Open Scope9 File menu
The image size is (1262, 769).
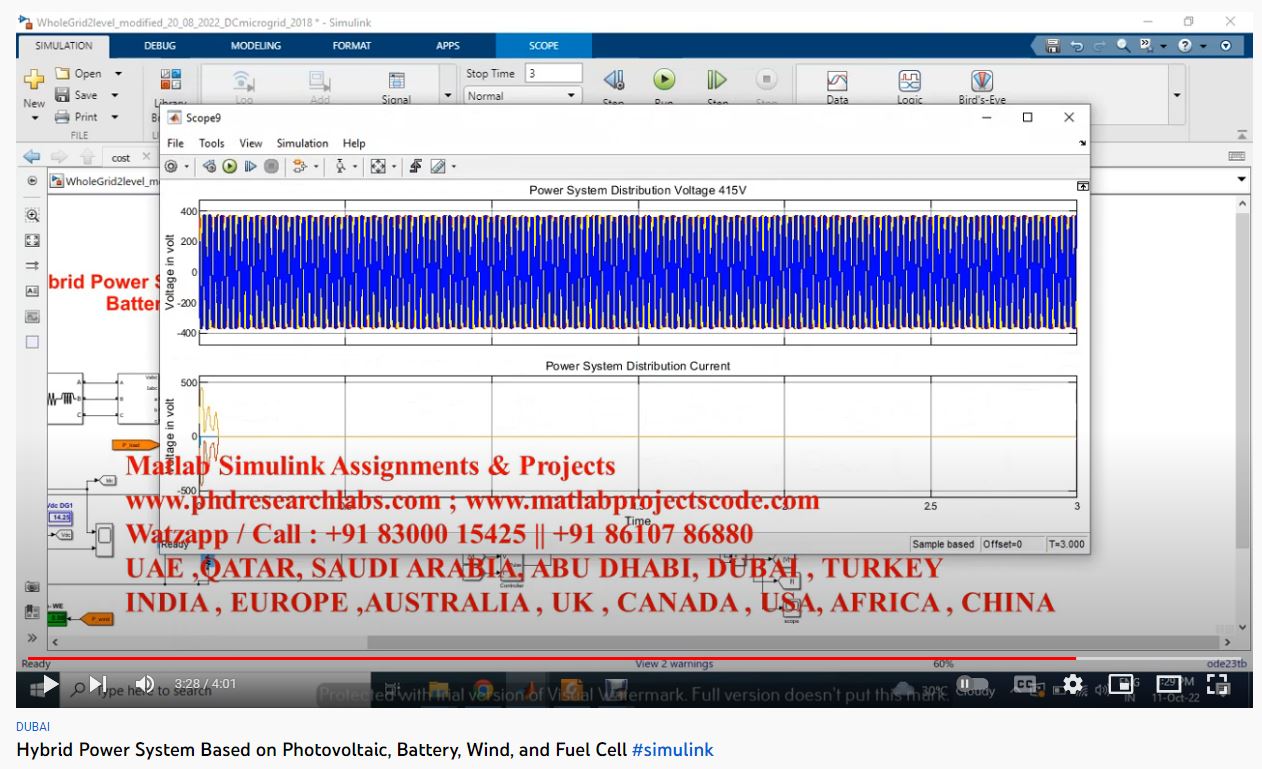pyautogui.click(x=175, y=143)
